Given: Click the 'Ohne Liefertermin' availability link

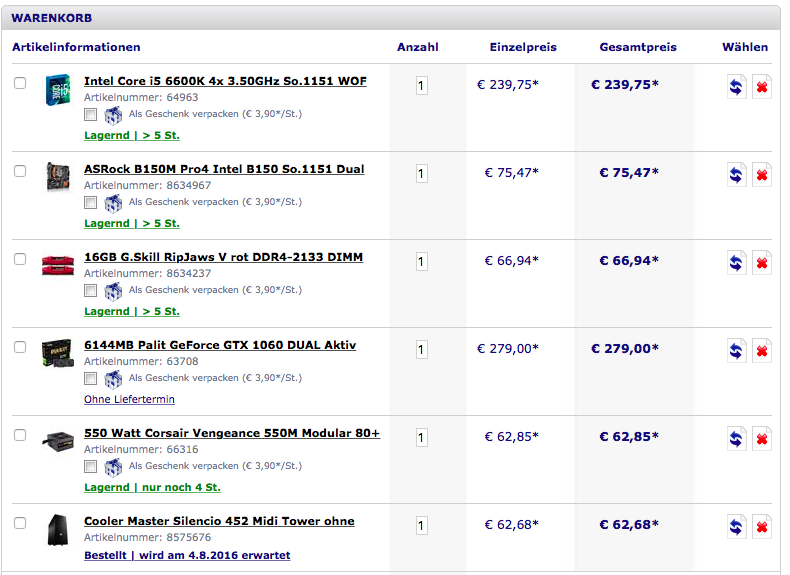Looking at the screenshot, I should (x=129, y=399).
